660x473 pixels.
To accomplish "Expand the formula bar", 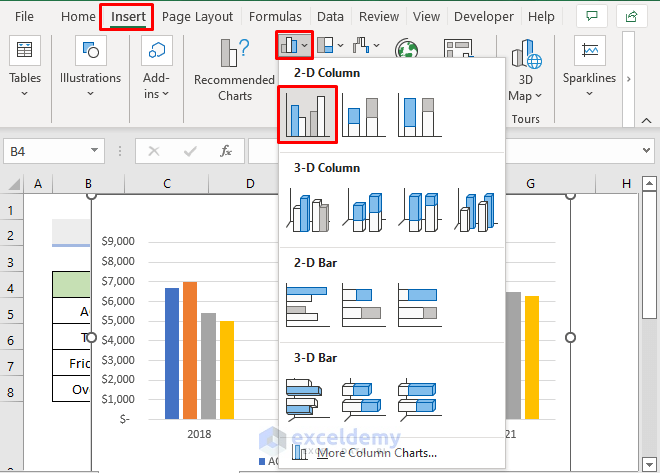I will point(646,150).
